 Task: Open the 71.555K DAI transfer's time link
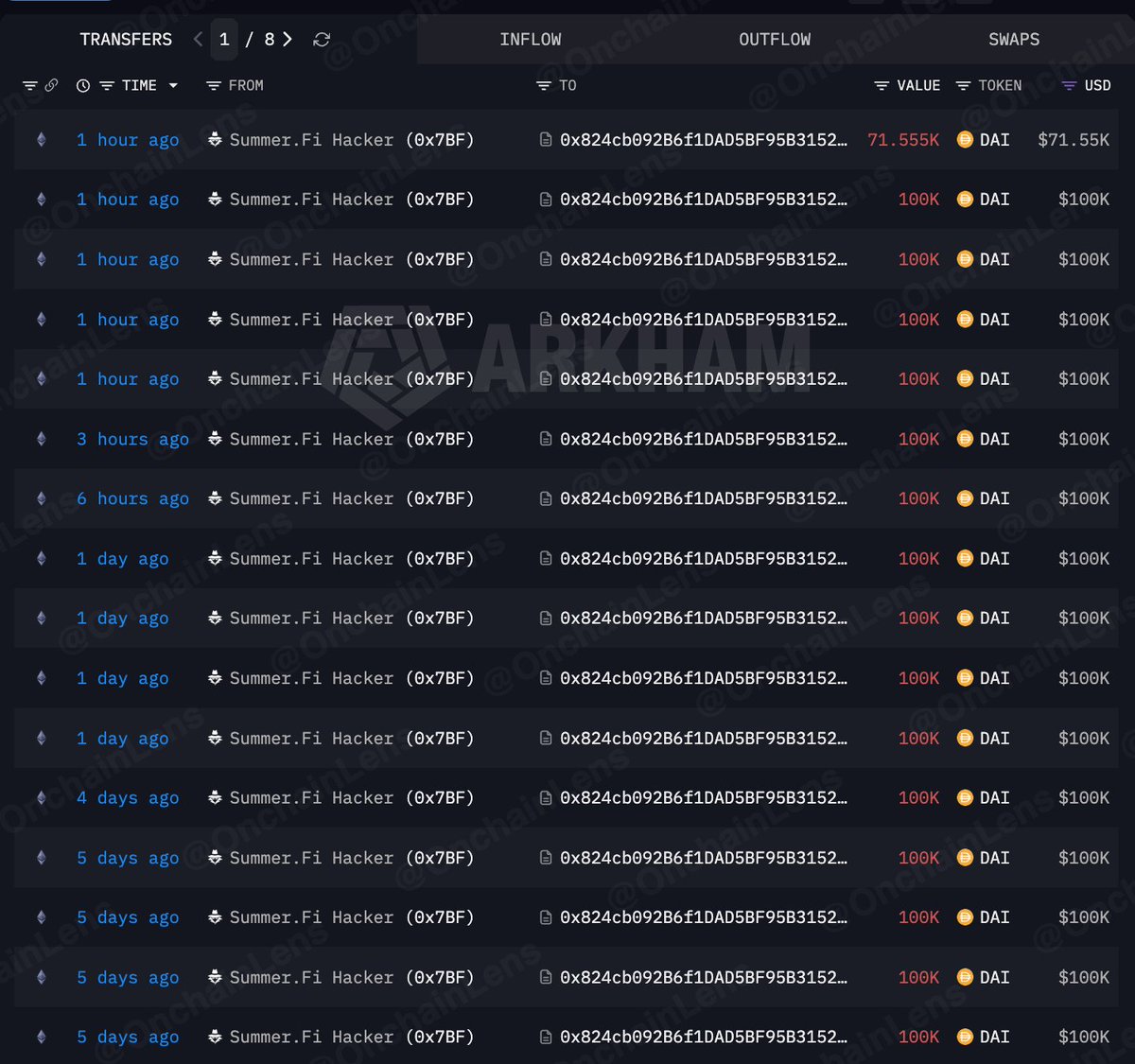(x=128, y=140)
